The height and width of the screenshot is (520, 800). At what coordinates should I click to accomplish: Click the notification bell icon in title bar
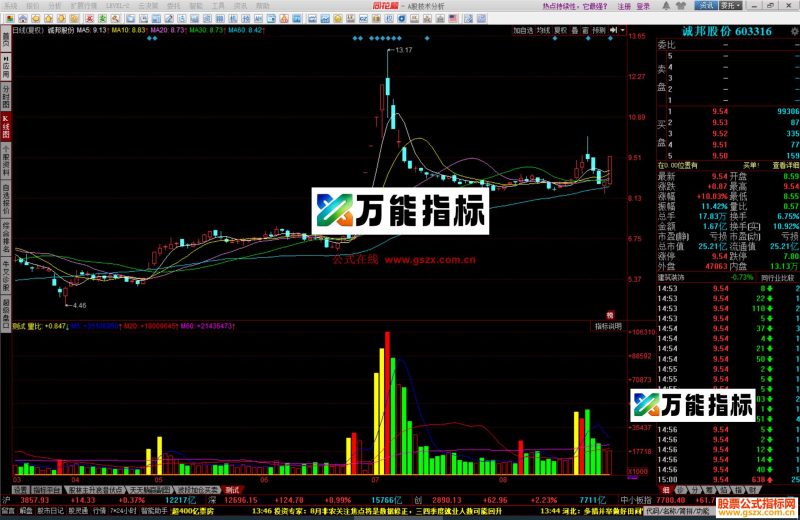pyautogui.click(x=666, y=6)
